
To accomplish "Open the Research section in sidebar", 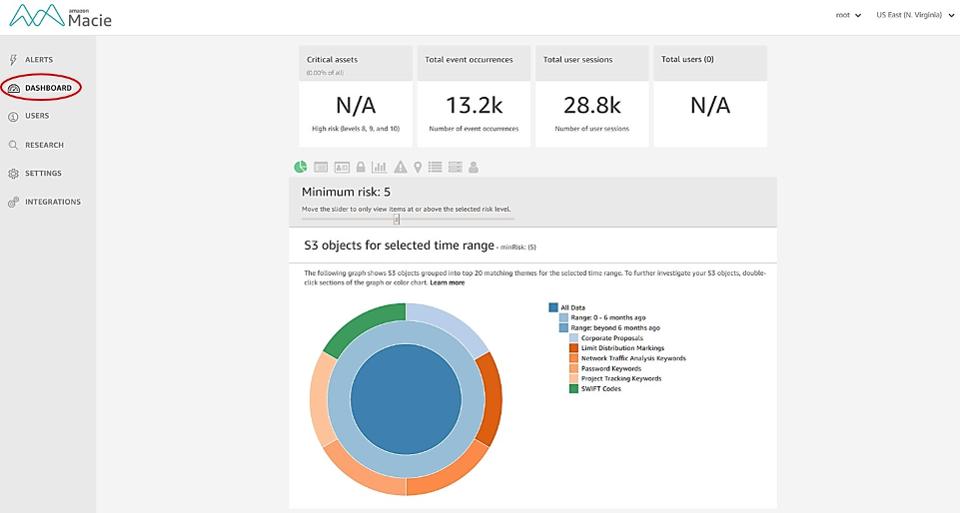I will tap(36, 145).
